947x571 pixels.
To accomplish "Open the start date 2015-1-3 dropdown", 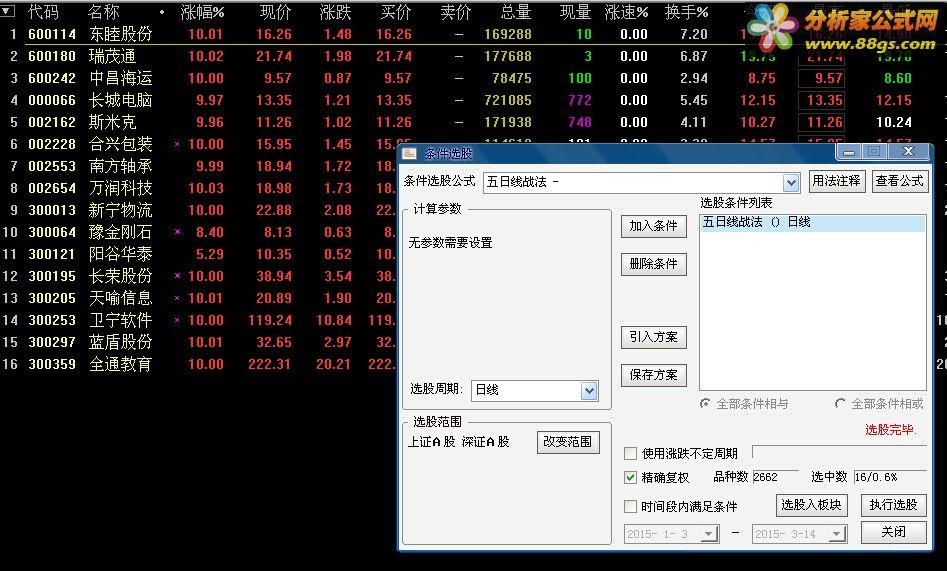I will click(709, 534).
